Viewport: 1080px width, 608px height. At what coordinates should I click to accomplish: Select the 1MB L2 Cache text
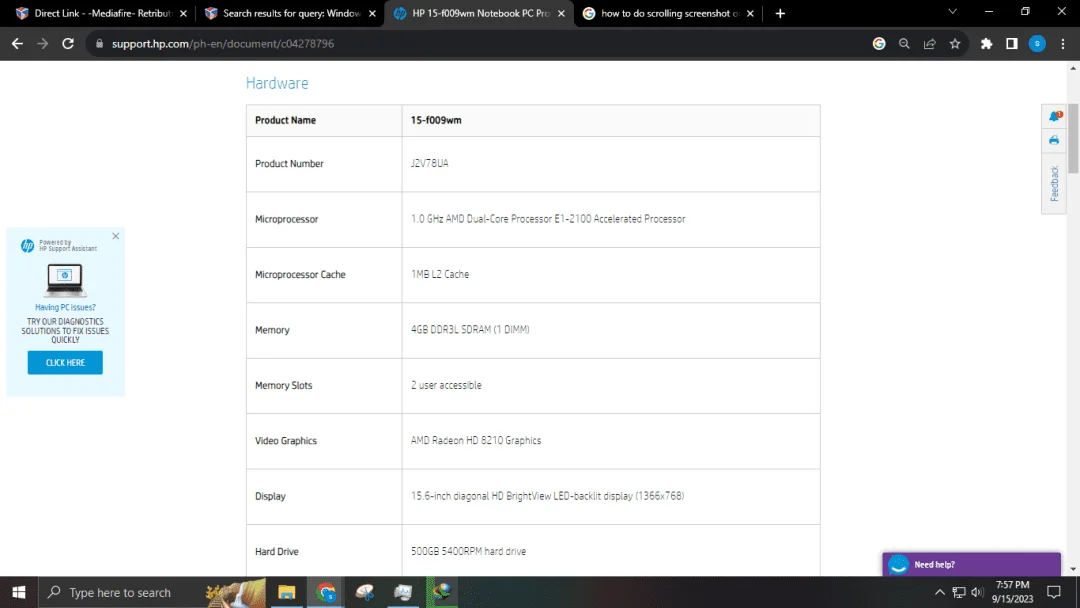(x=440, y=274)
